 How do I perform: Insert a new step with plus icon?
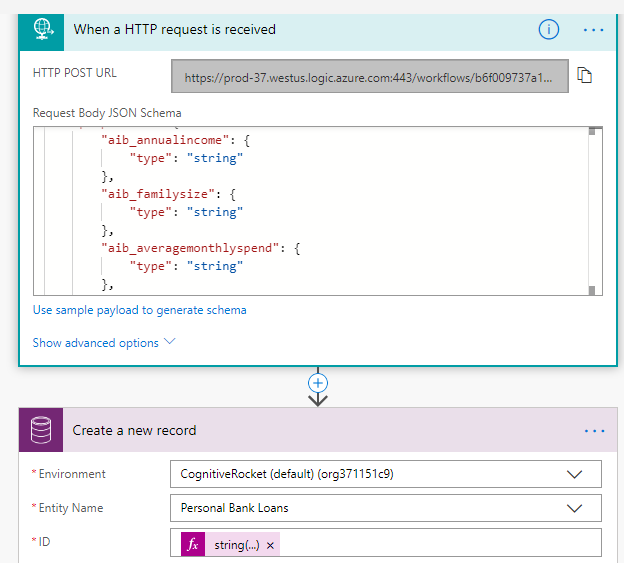318,383
